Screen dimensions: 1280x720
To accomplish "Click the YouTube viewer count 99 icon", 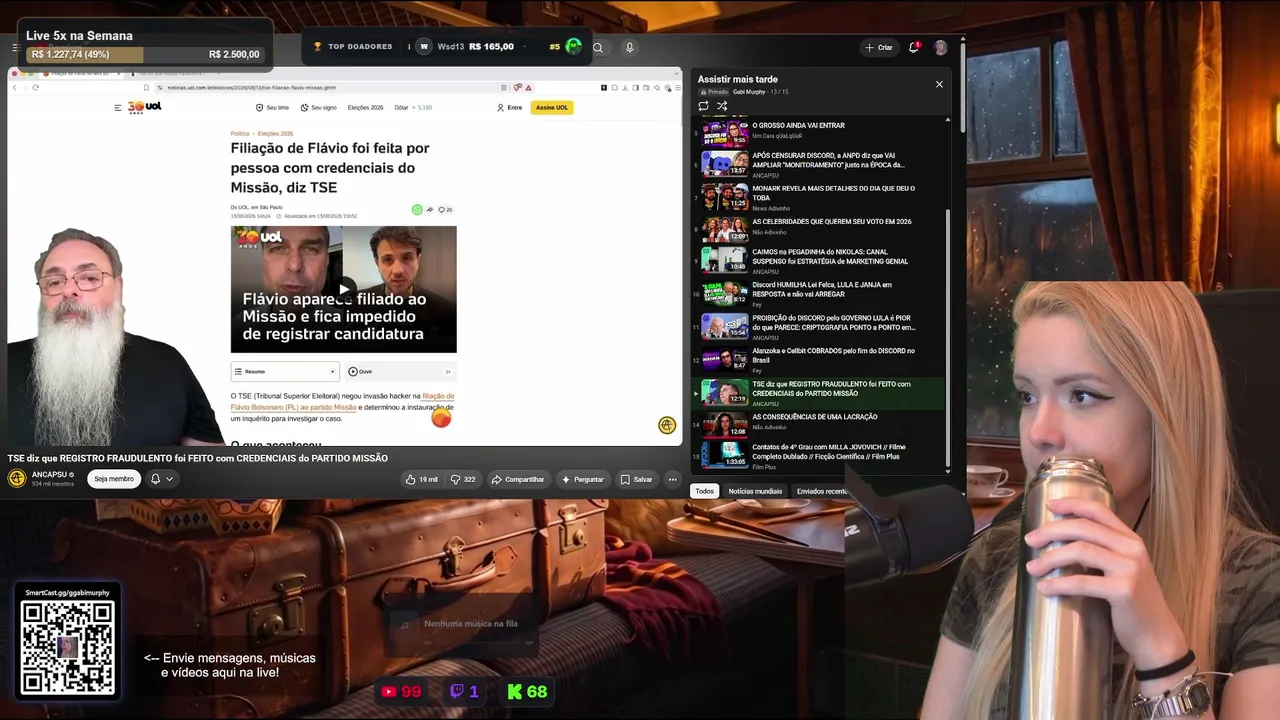I will pyautogui.click(x=389, y=691).
